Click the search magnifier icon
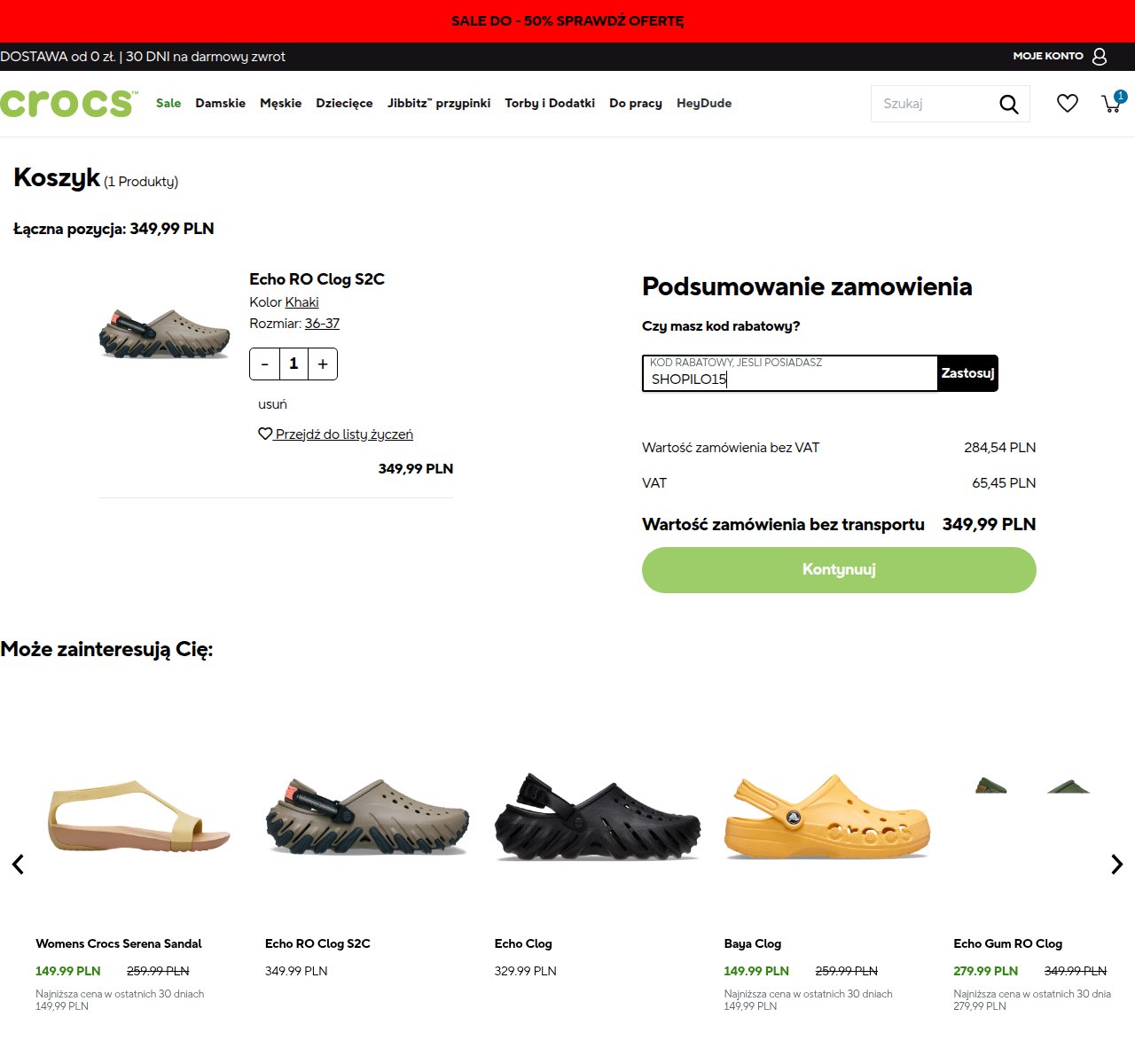Image resolution: width=1135 pixels, height=1064 pixels. pos(1009,104)
